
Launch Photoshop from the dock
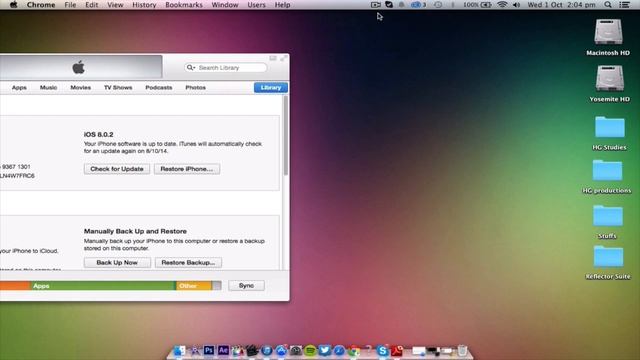pos(209,350)
